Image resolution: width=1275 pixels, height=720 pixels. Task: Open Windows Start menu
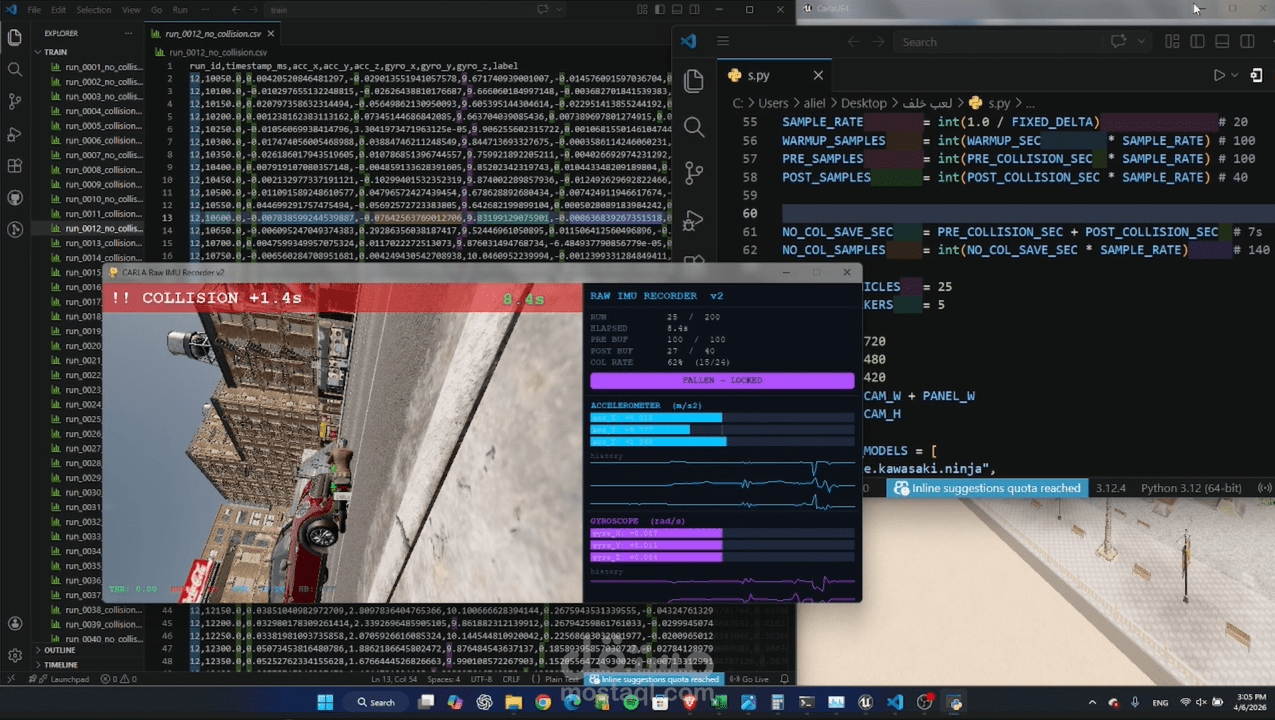(x=325, y=703)
